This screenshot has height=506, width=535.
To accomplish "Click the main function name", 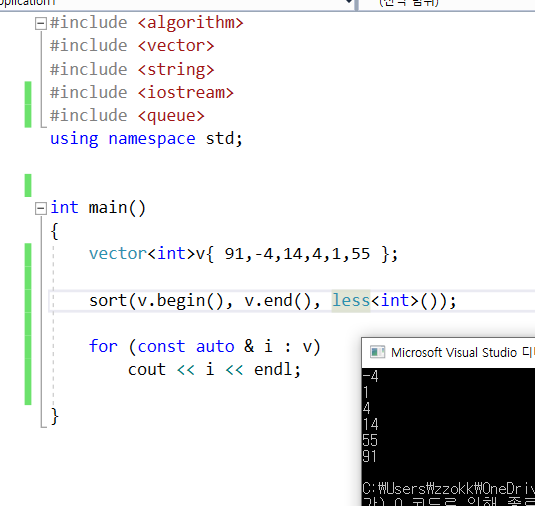I will point(107,208).
